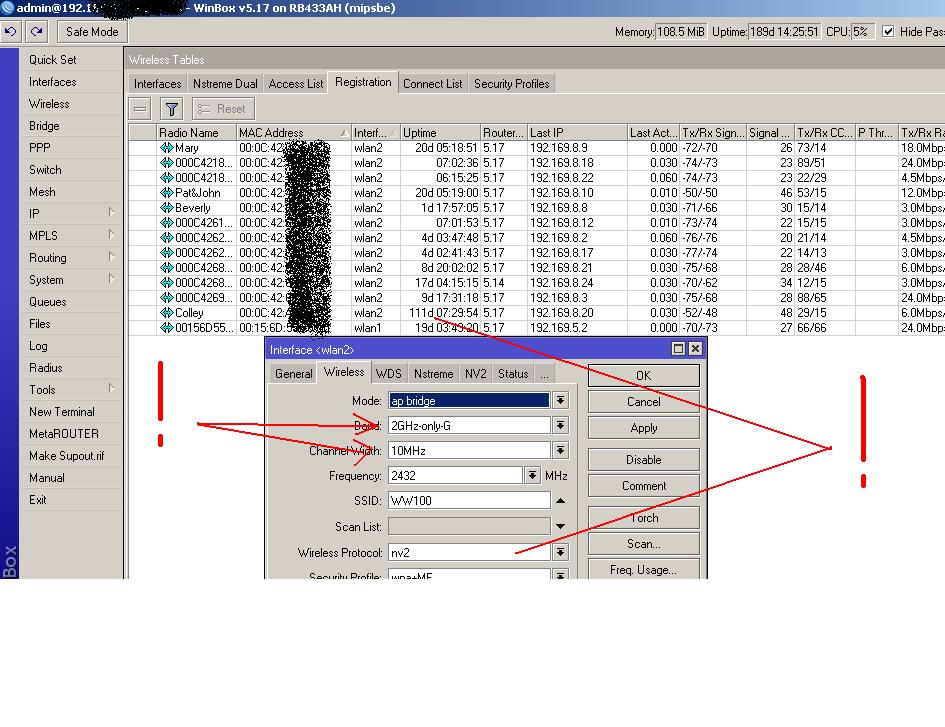
Task: Click the Apply button
Action: pyautogui.click(x=644, y=427)
